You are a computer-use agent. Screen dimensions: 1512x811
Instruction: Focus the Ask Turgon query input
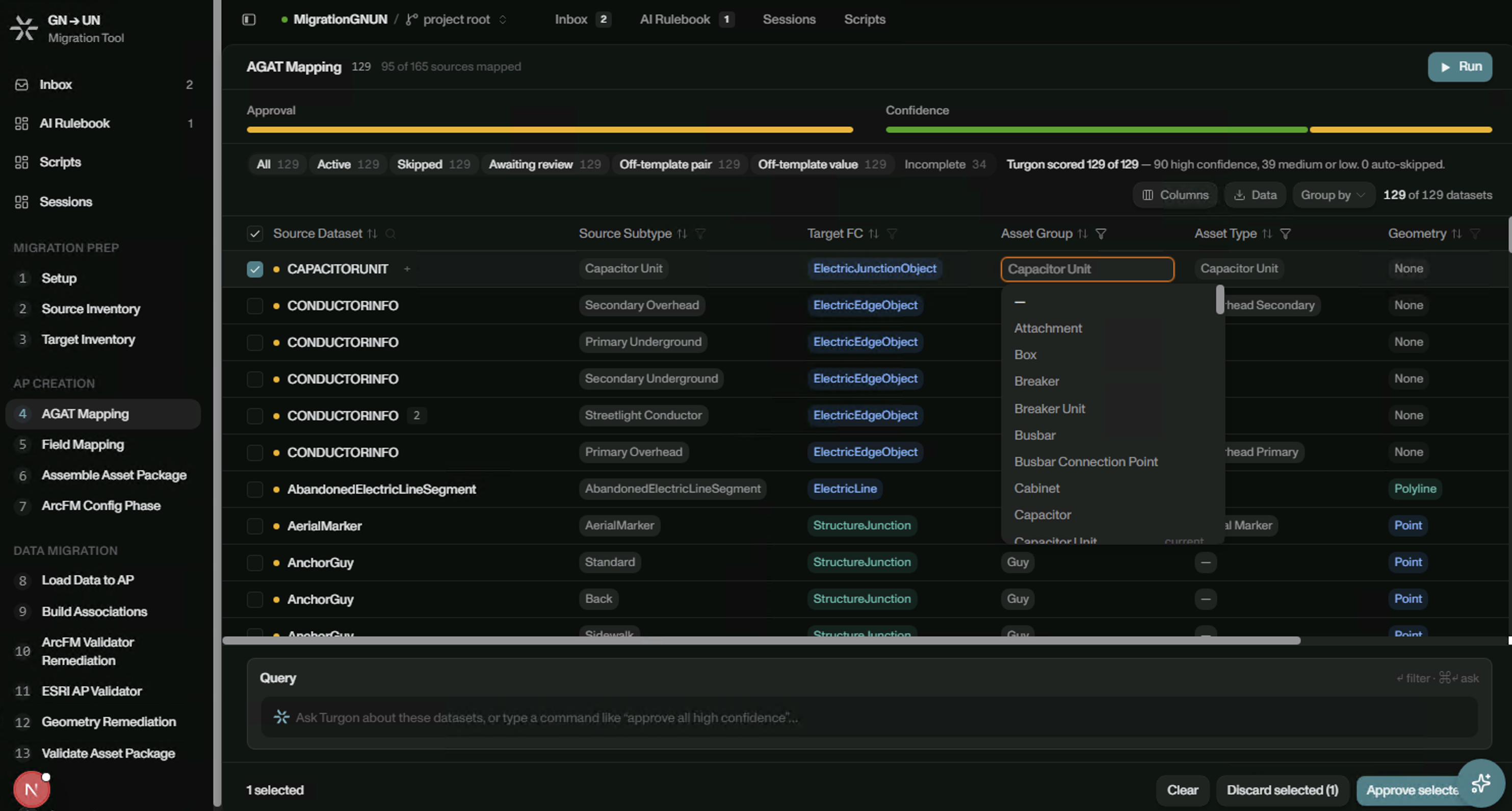pos(869,717)
